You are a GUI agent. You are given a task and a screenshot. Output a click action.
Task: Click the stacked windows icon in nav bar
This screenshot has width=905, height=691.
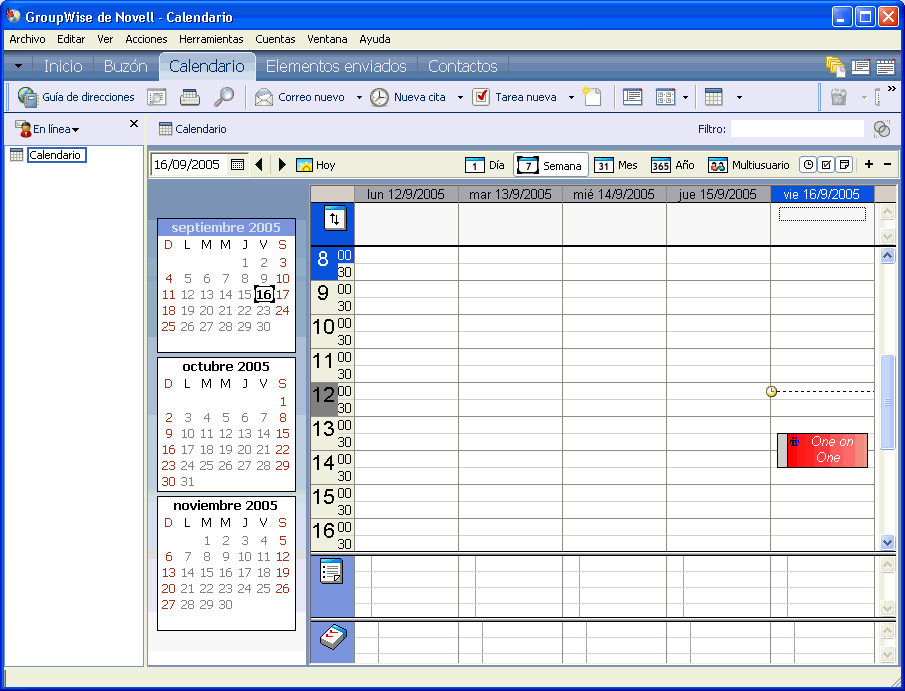click(835, 66)
